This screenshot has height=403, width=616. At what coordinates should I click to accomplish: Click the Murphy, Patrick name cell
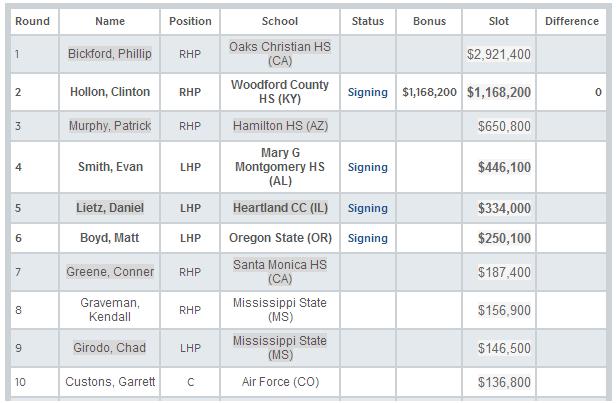coord(110,126)
